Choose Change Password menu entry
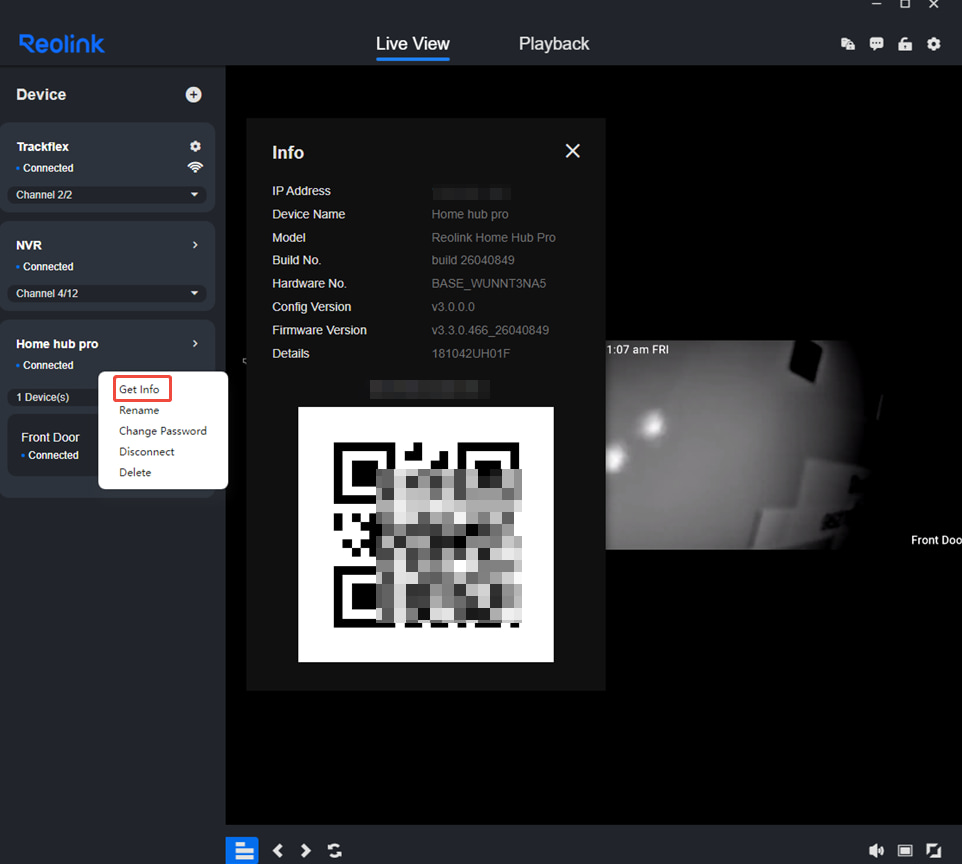This screenshot has width=962, height=864. (x=163, y=431)
